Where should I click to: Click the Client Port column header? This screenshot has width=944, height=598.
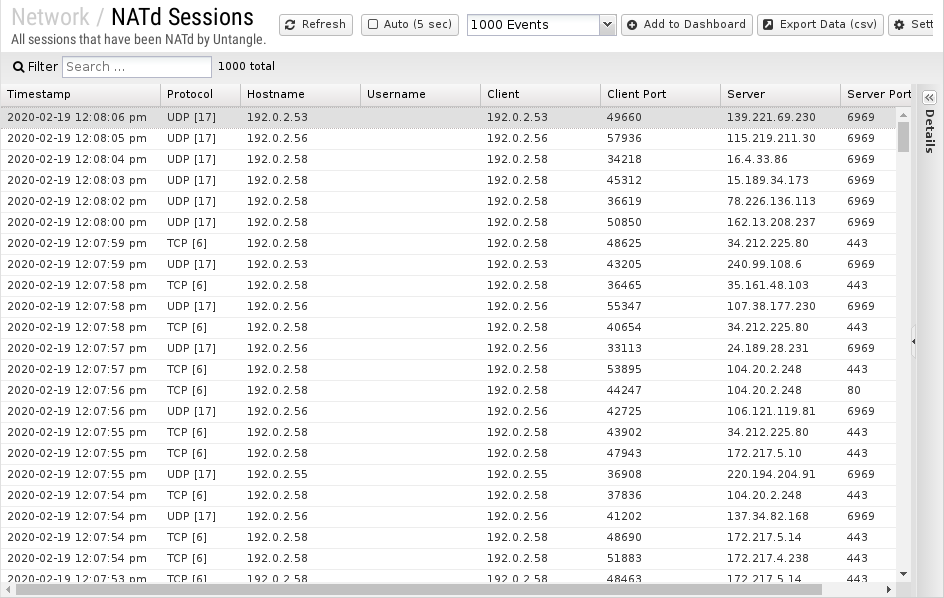[x=660, y=94]
